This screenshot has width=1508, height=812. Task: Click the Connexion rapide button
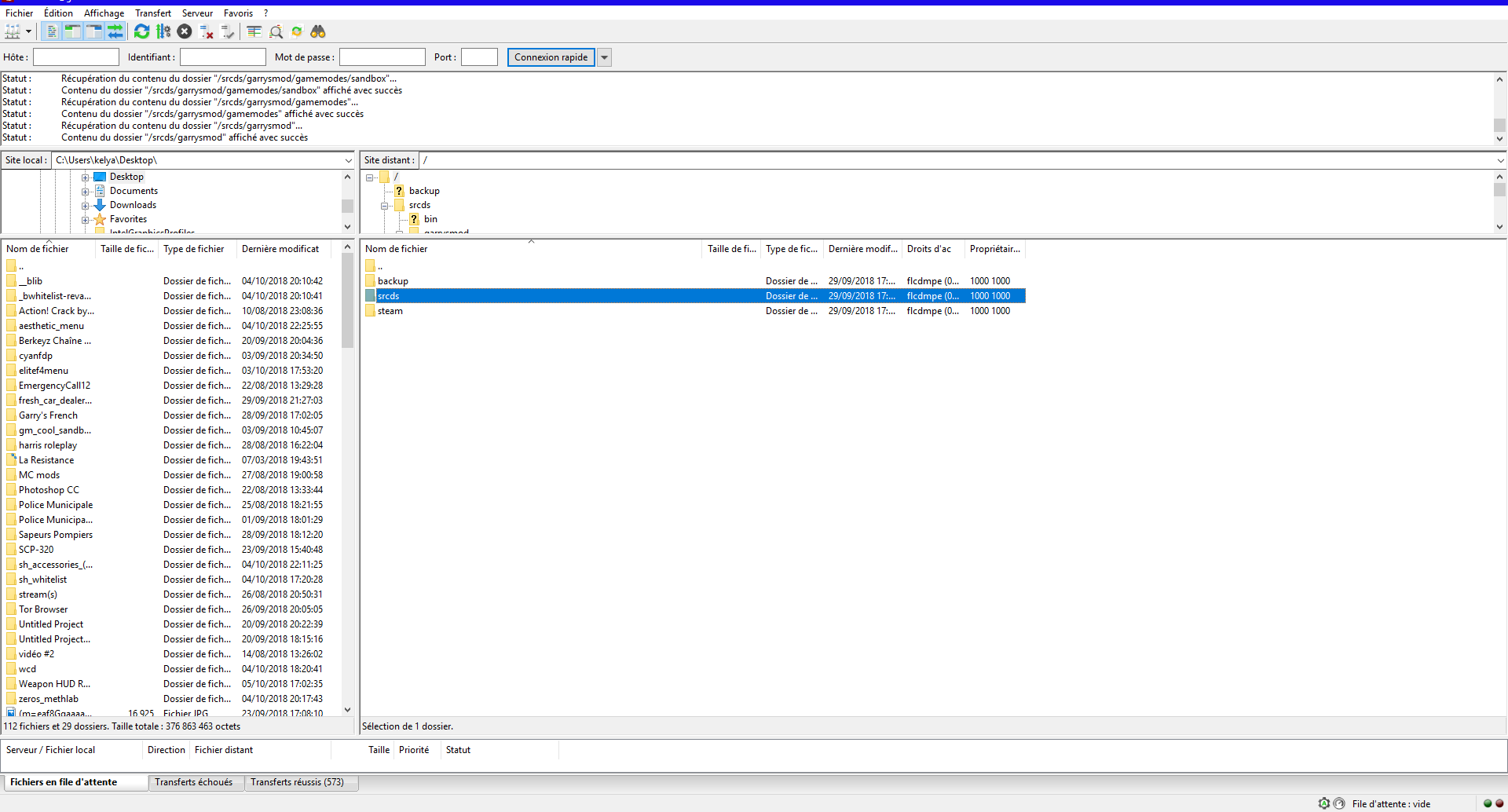551,57
